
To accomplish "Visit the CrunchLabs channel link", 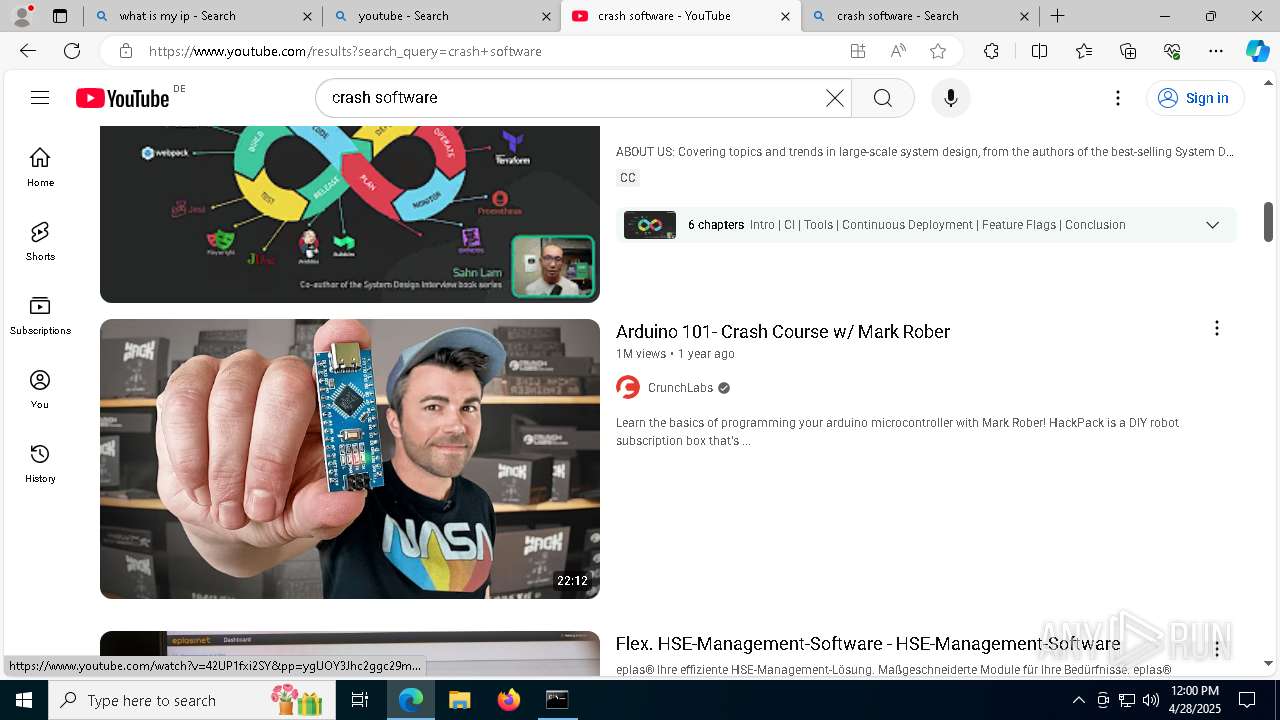I will pos(680,388).
